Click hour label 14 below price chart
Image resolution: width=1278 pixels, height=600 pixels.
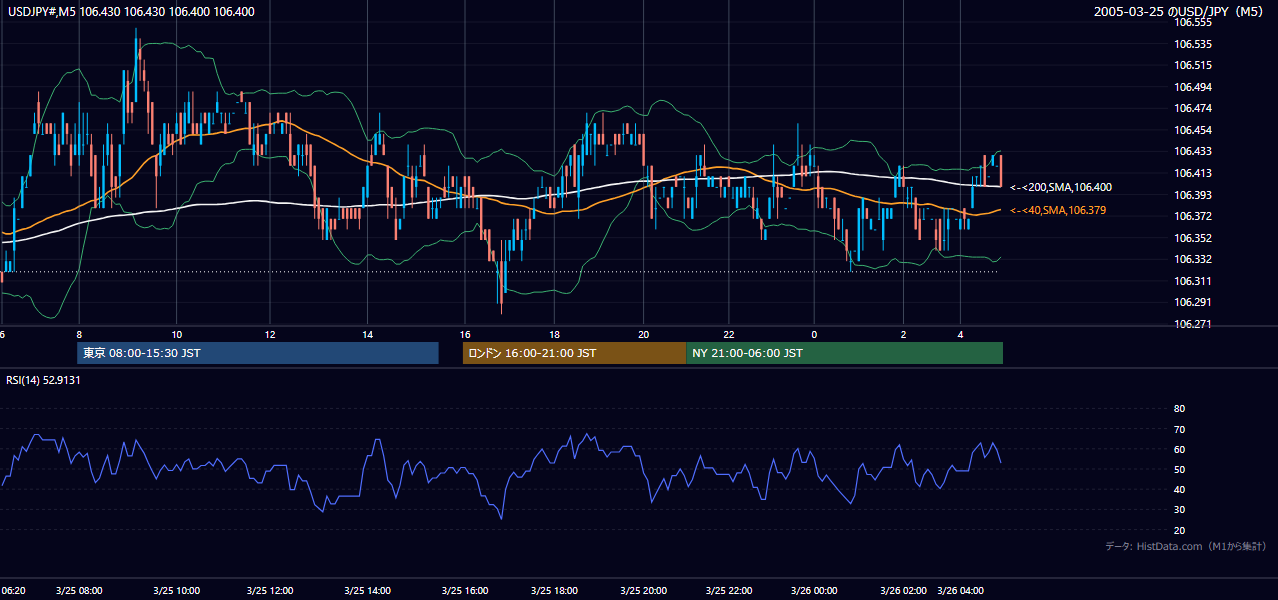[368, 334]
